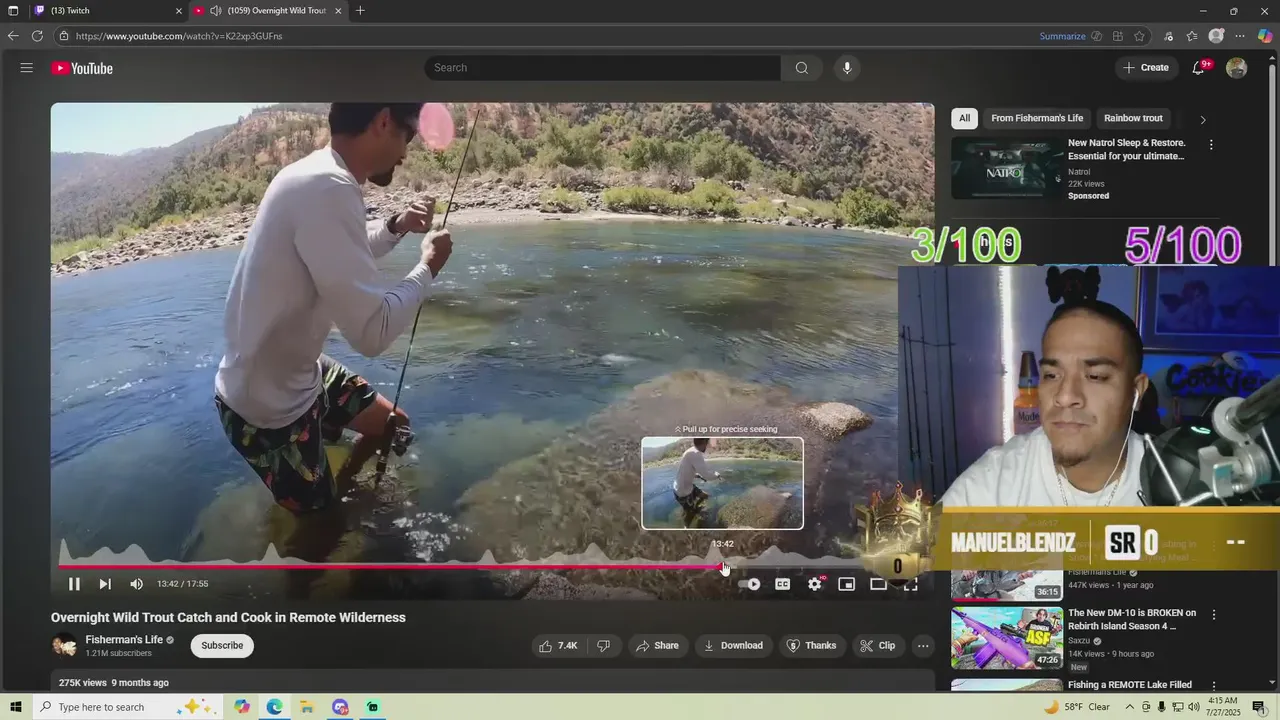
Task: Show hidden system tray icons
Action: 1129,707
